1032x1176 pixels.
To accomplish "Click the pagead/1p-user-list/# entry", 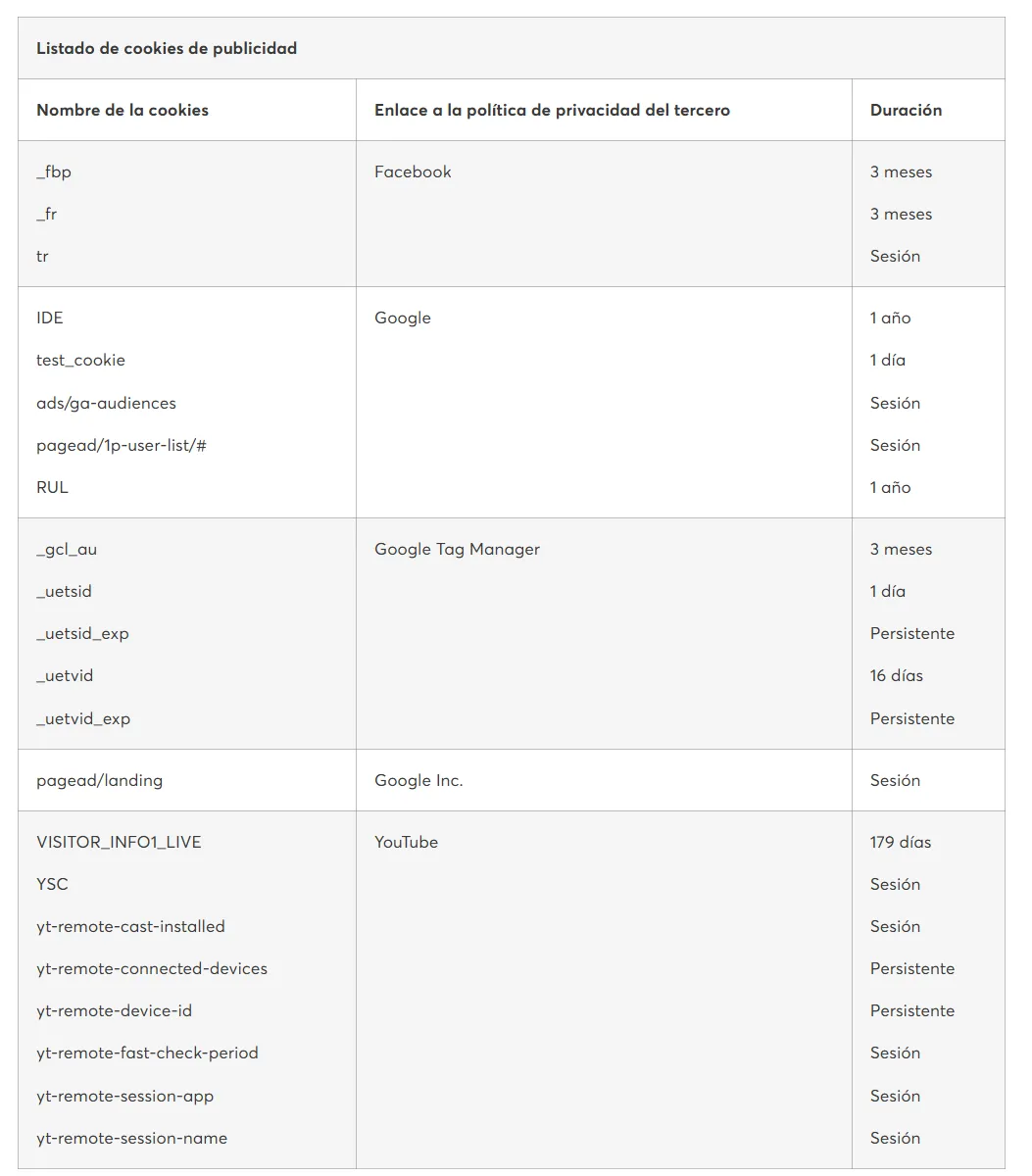I will tap(122, 445).
